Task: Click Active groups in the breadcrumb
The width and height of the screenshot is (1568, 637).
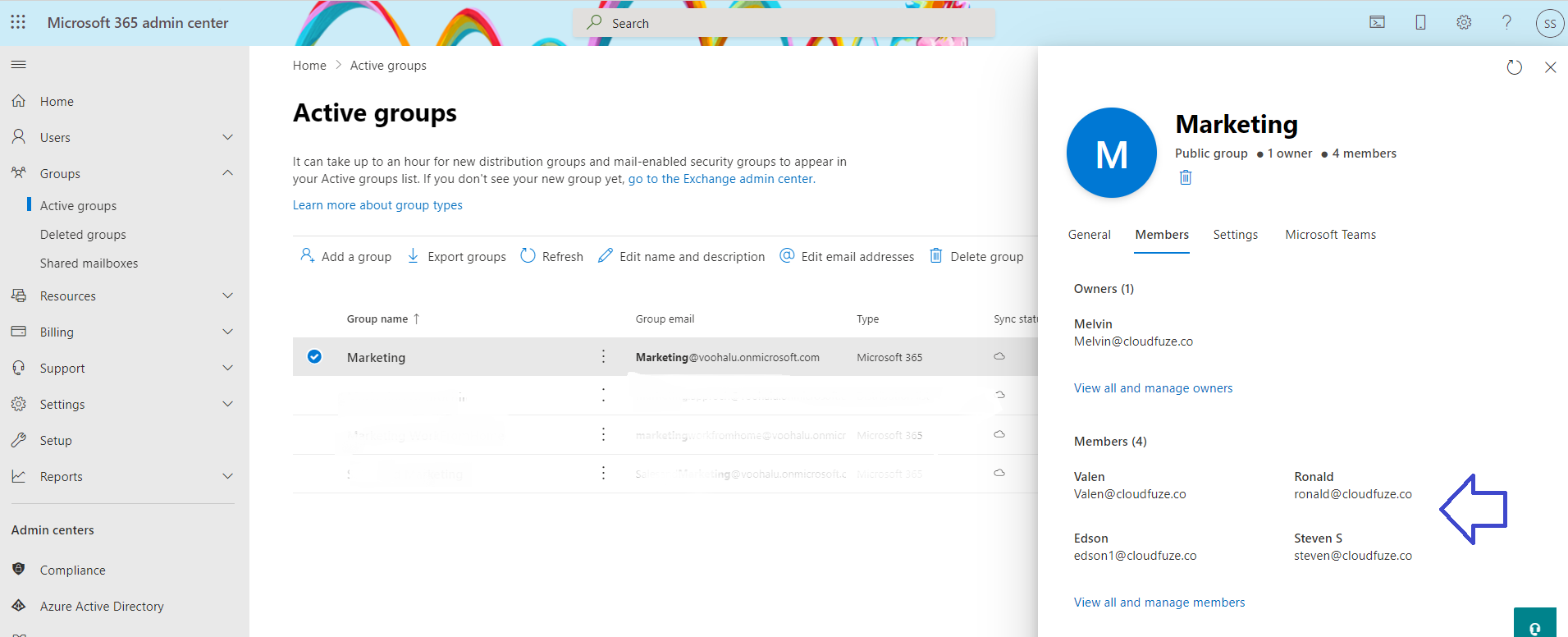Action: coord(388,66)
